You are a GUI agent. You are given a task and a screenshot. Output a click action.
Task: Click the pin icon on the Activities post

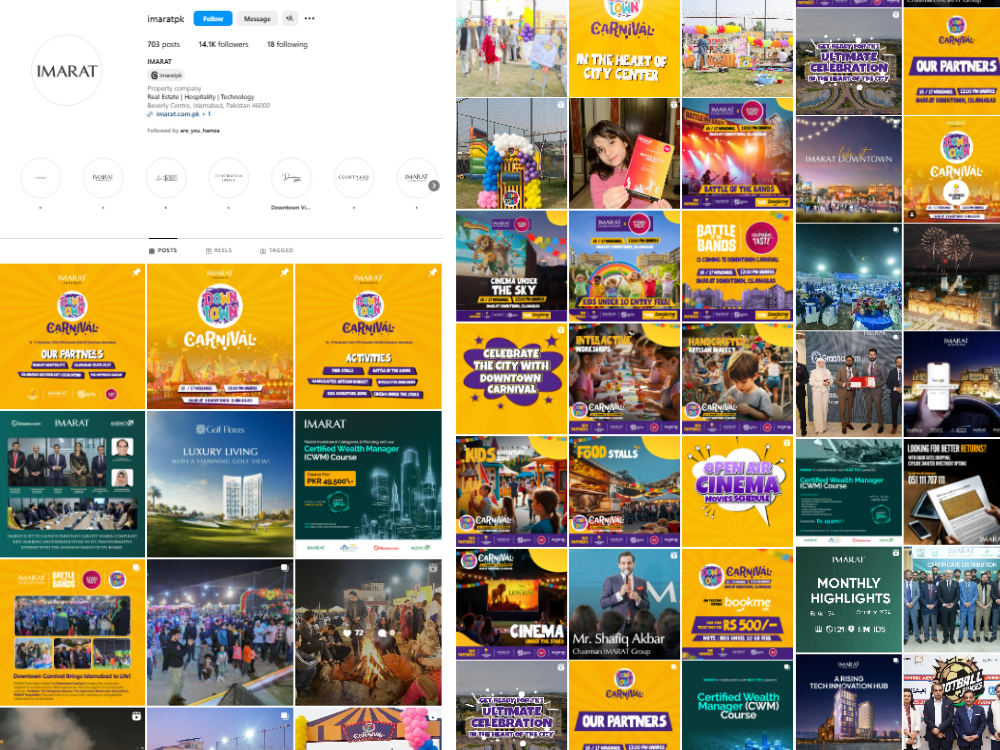[x=432, y=272]
